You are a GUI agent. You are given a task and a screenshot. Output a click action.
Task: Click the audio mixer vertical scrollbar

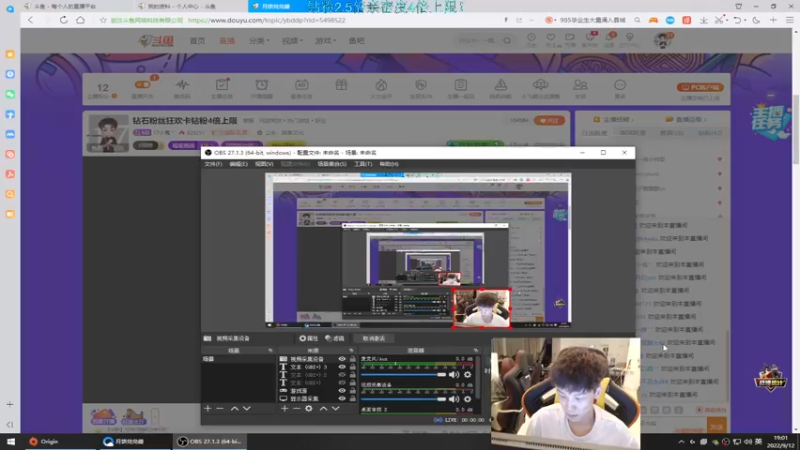(478, 378)
